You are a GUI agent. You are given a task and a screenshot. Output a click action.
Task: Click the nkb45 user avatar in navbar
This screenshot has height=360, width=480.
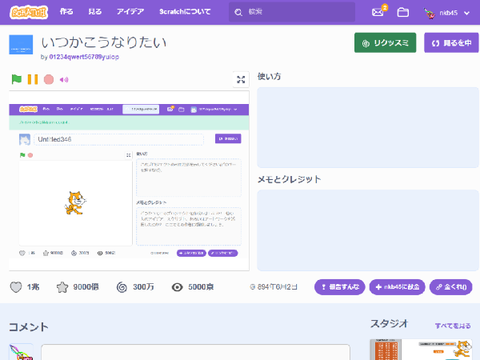429,13
